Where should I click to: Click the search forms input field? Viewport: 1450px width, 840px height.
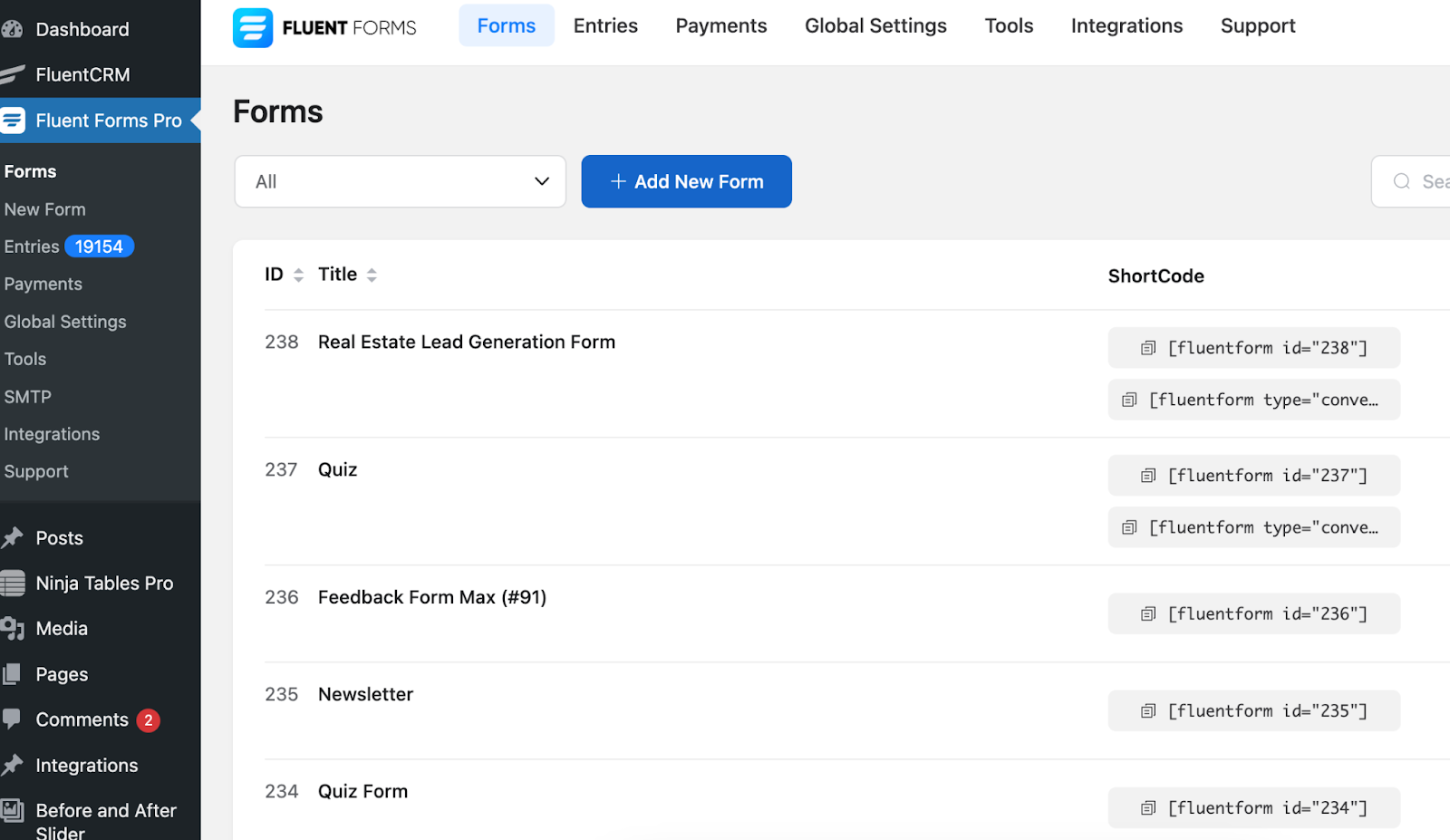[1411, 181]
